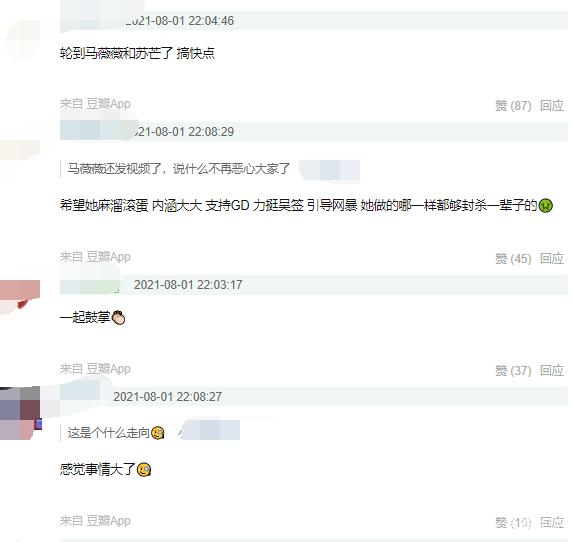Click the green nauseated face emoji
The width and height of the screenshot is (573, 542).
click(546, 206)
